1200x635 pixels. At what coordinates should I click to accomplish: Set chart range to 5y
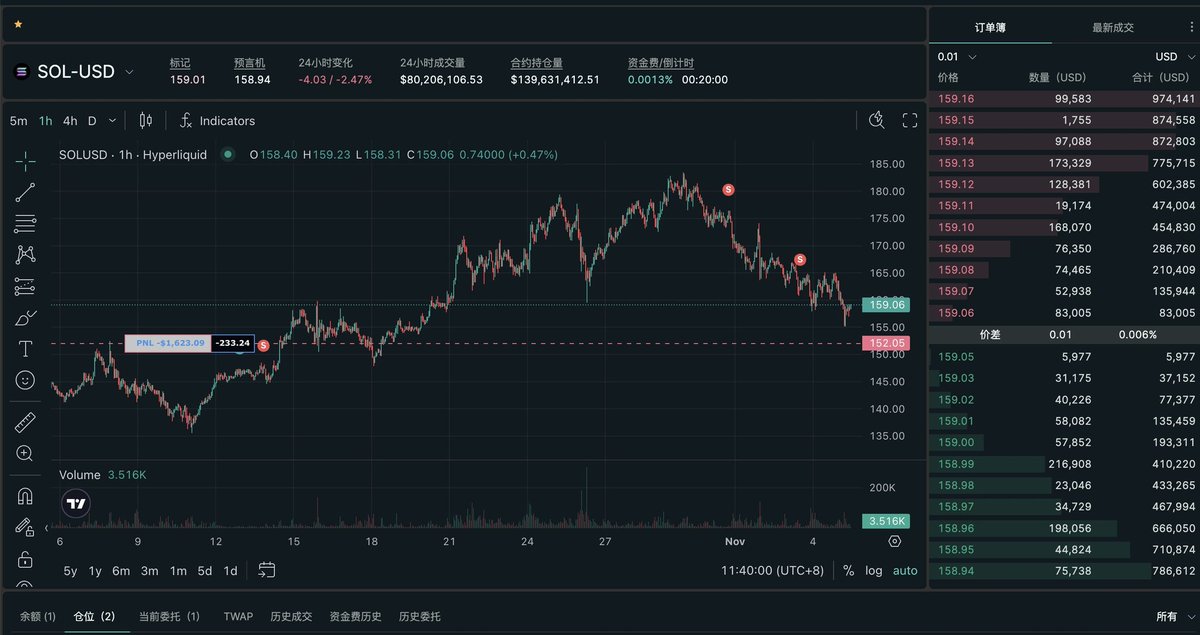[70, 571]
